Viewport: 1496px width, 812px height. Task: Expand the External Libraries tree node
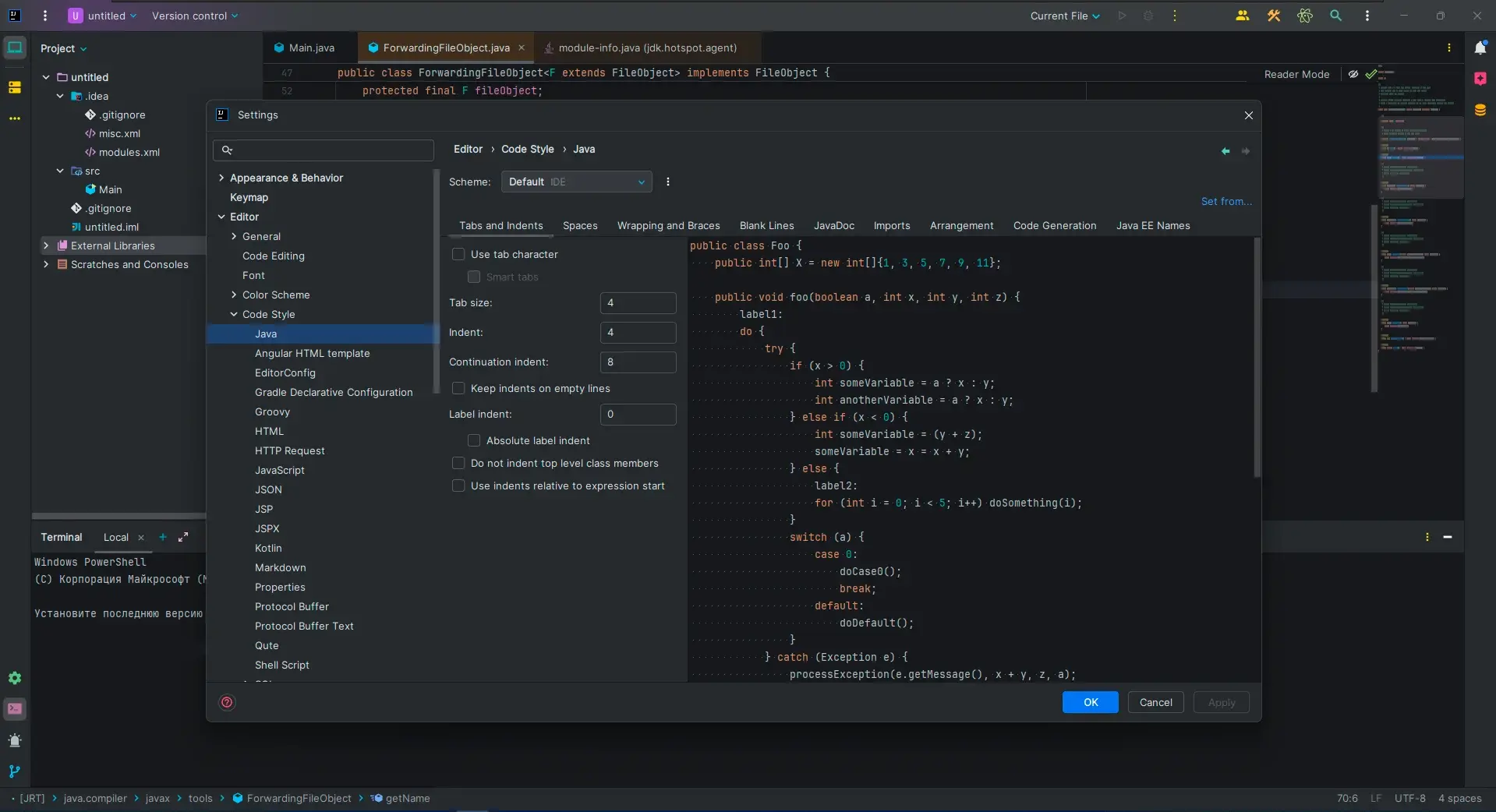(x=46, y=245)
